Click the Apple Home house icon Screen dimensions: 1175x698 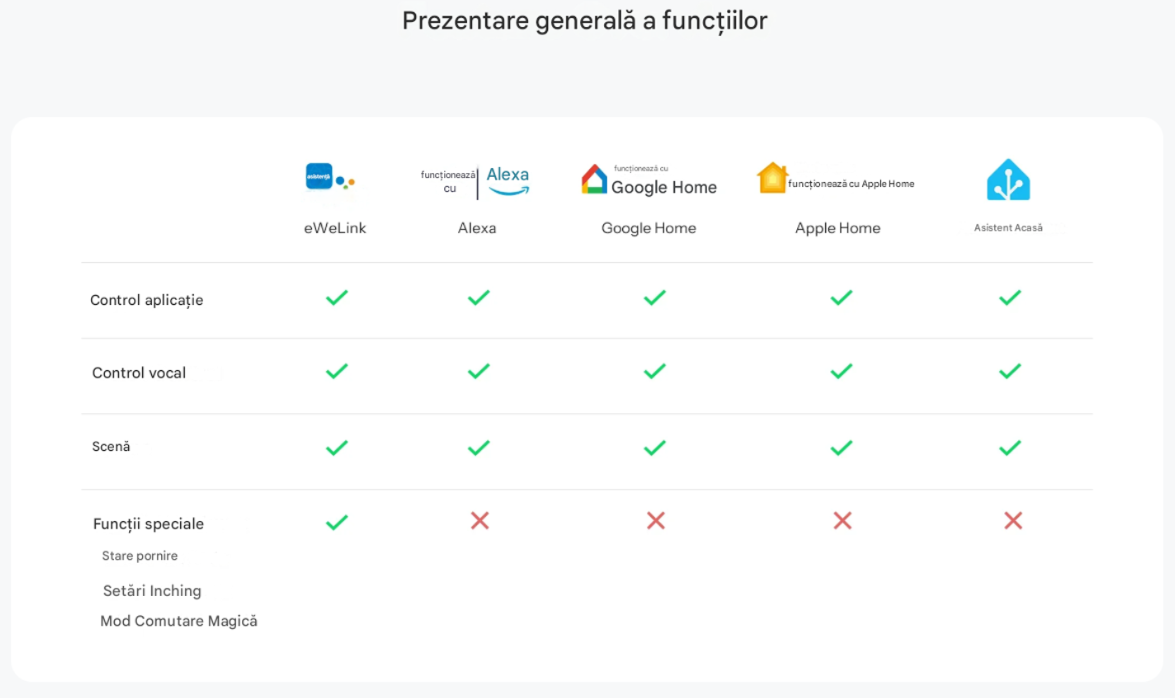tap(772, 178)
